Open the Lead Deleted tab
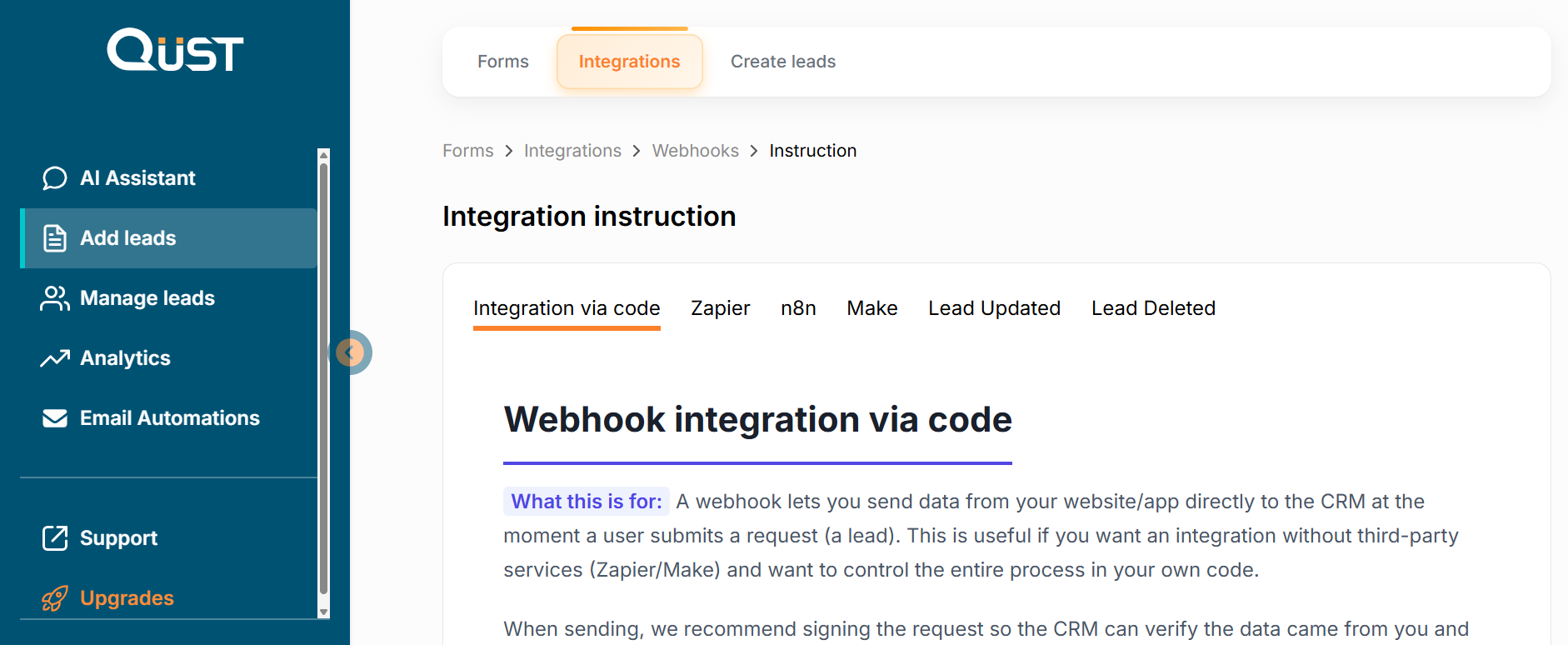Screen dimensions: 1568x645 [1153, 308]
